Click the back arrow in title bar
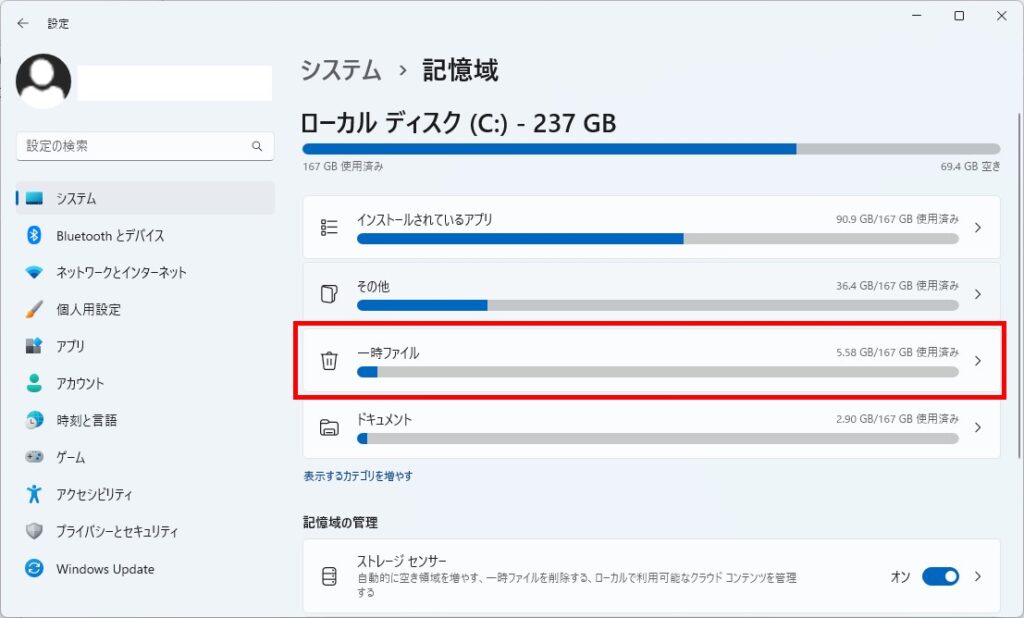The height and width of the screenshot is (618, 1024). [23, 23]
